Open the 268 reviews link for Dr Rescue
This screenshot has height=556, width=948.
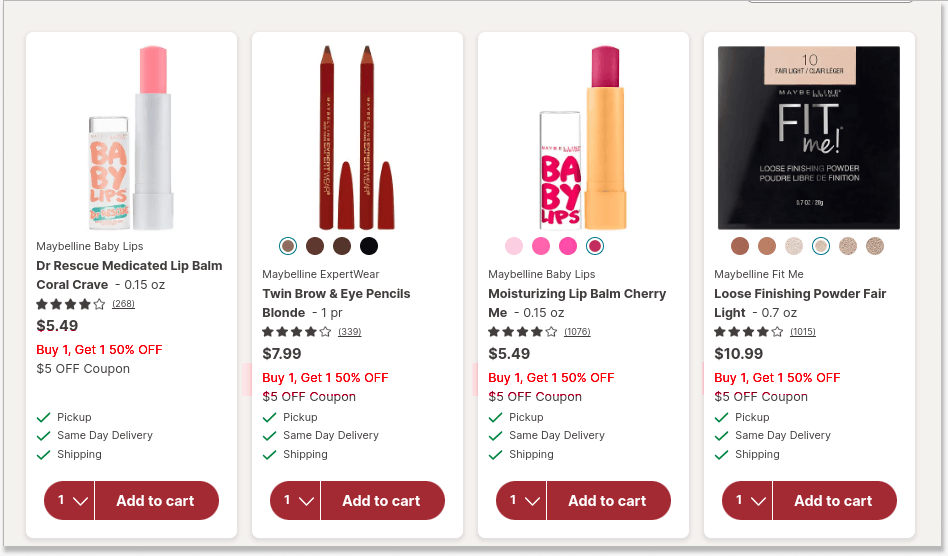(x=123, y=304)
